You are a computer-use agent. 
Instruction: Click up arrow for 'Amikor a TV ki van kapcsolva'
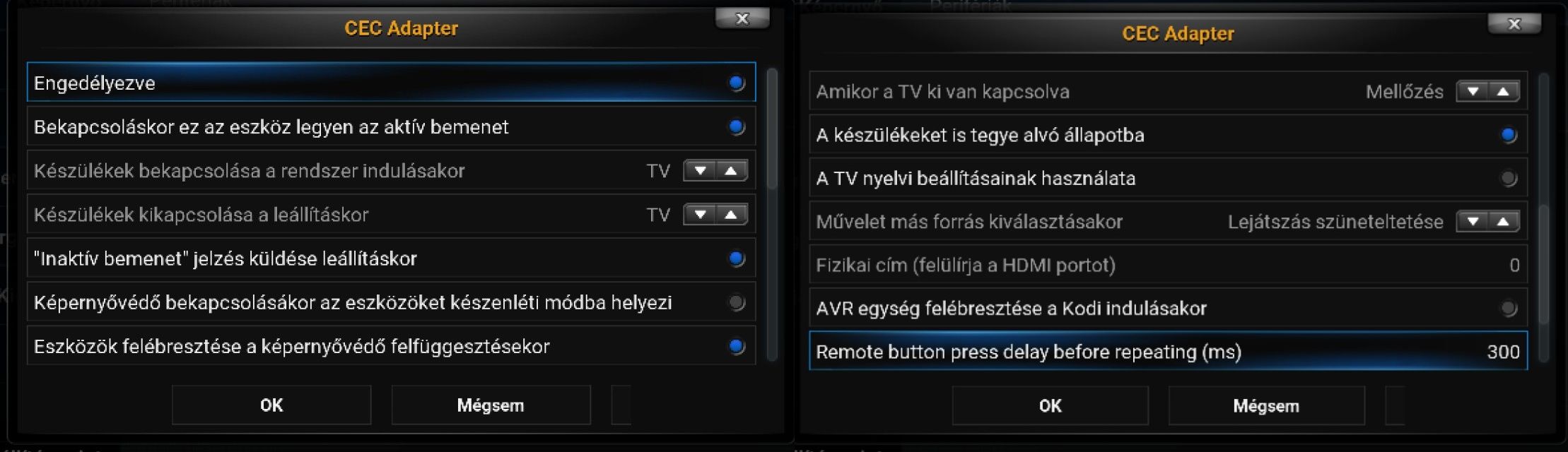1504,92
